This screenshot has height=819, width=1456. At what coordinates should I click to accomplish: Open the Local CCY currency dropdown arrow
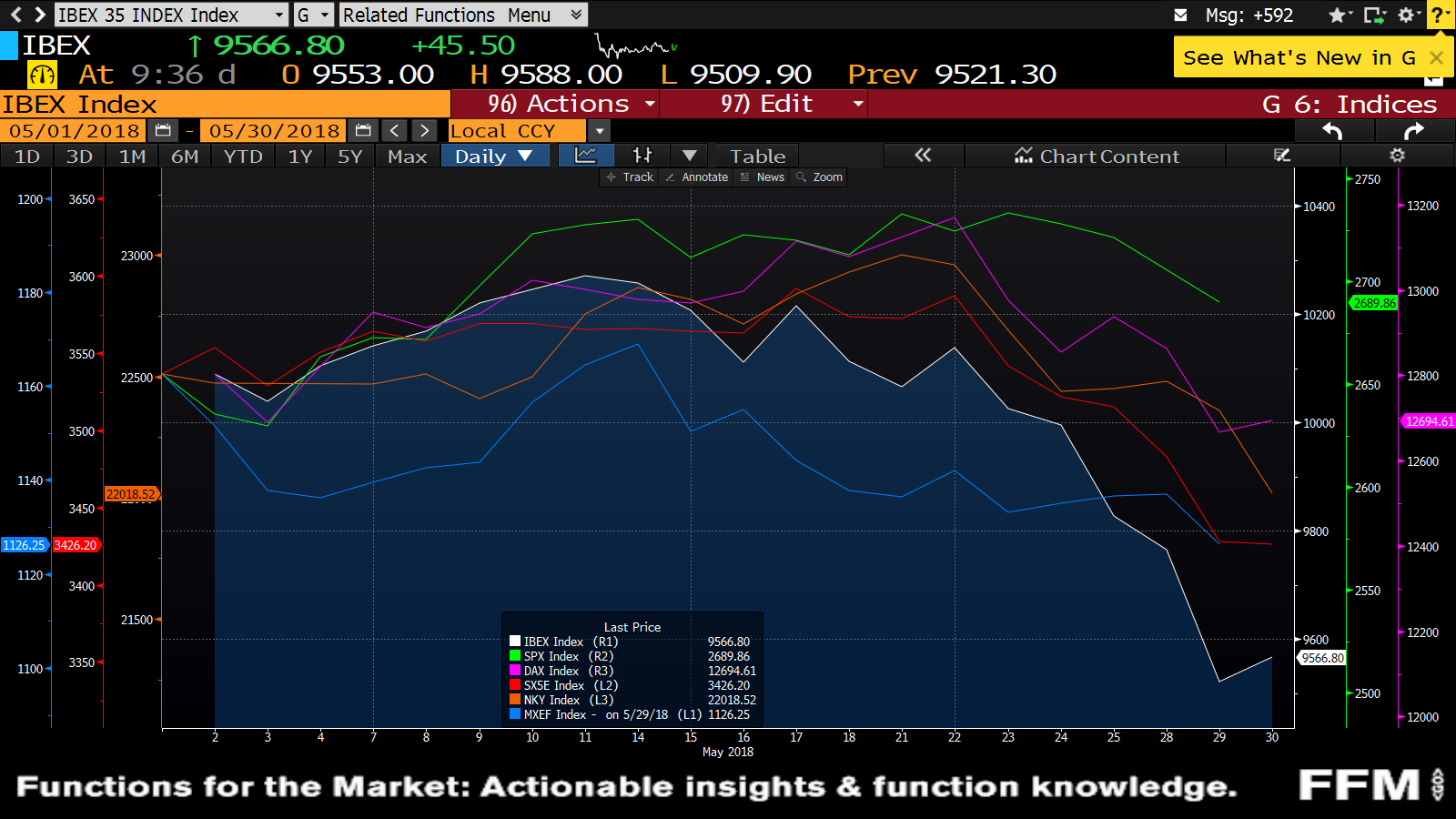click(599, 131)
